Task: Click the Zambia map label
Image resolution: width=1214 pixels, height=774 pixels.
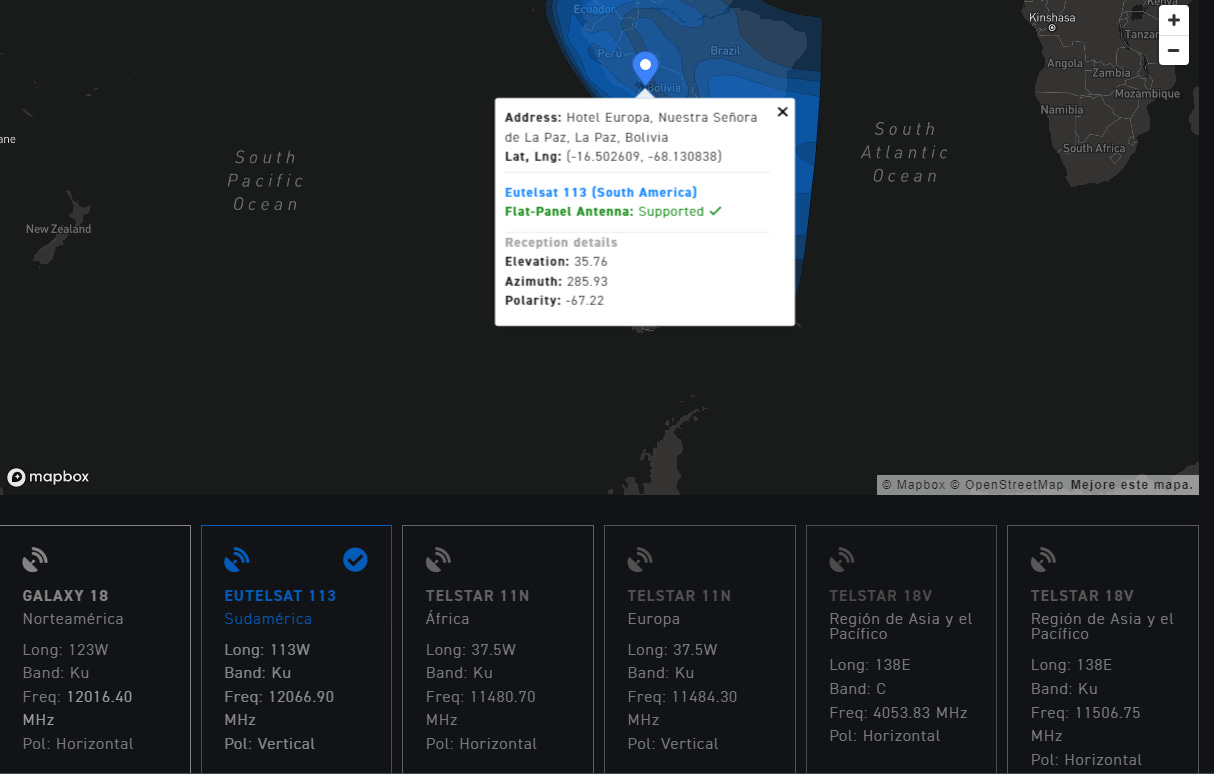Action: [x=1111, y=73]
